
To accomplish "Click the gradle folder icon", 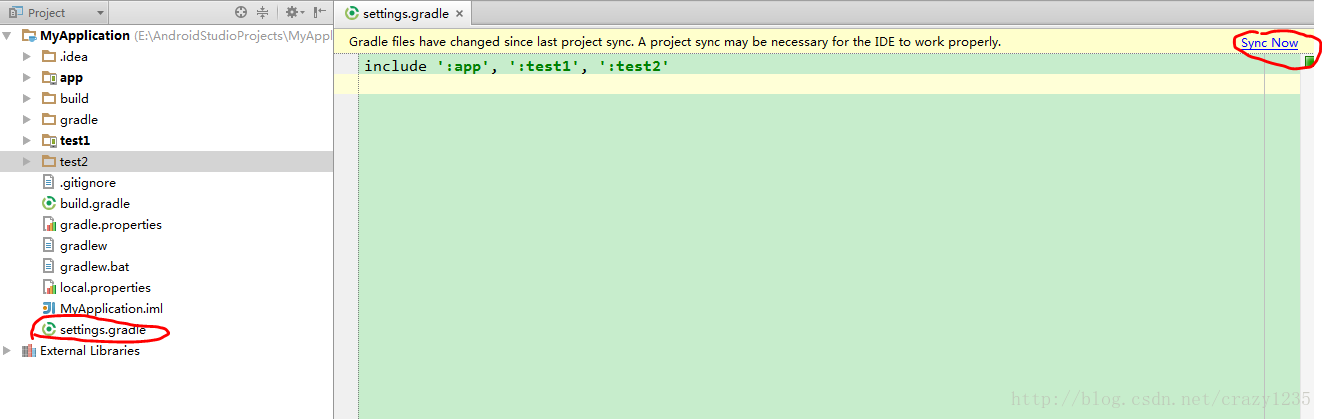I will pyautogui.click(x=49, y=119).
